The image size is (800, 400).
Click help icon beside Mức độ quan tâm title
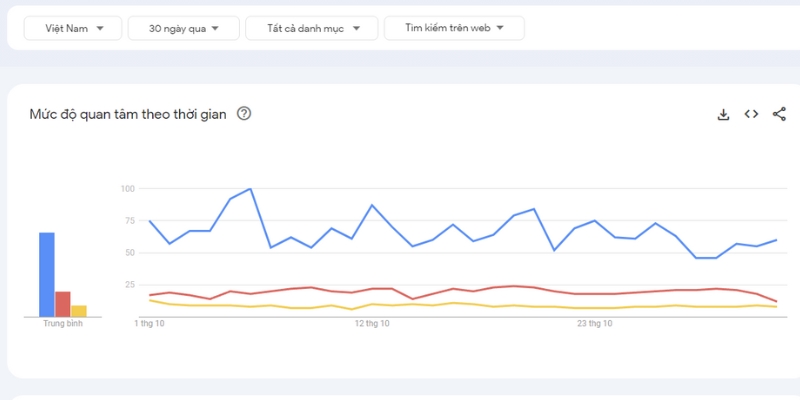coord(244,114)
